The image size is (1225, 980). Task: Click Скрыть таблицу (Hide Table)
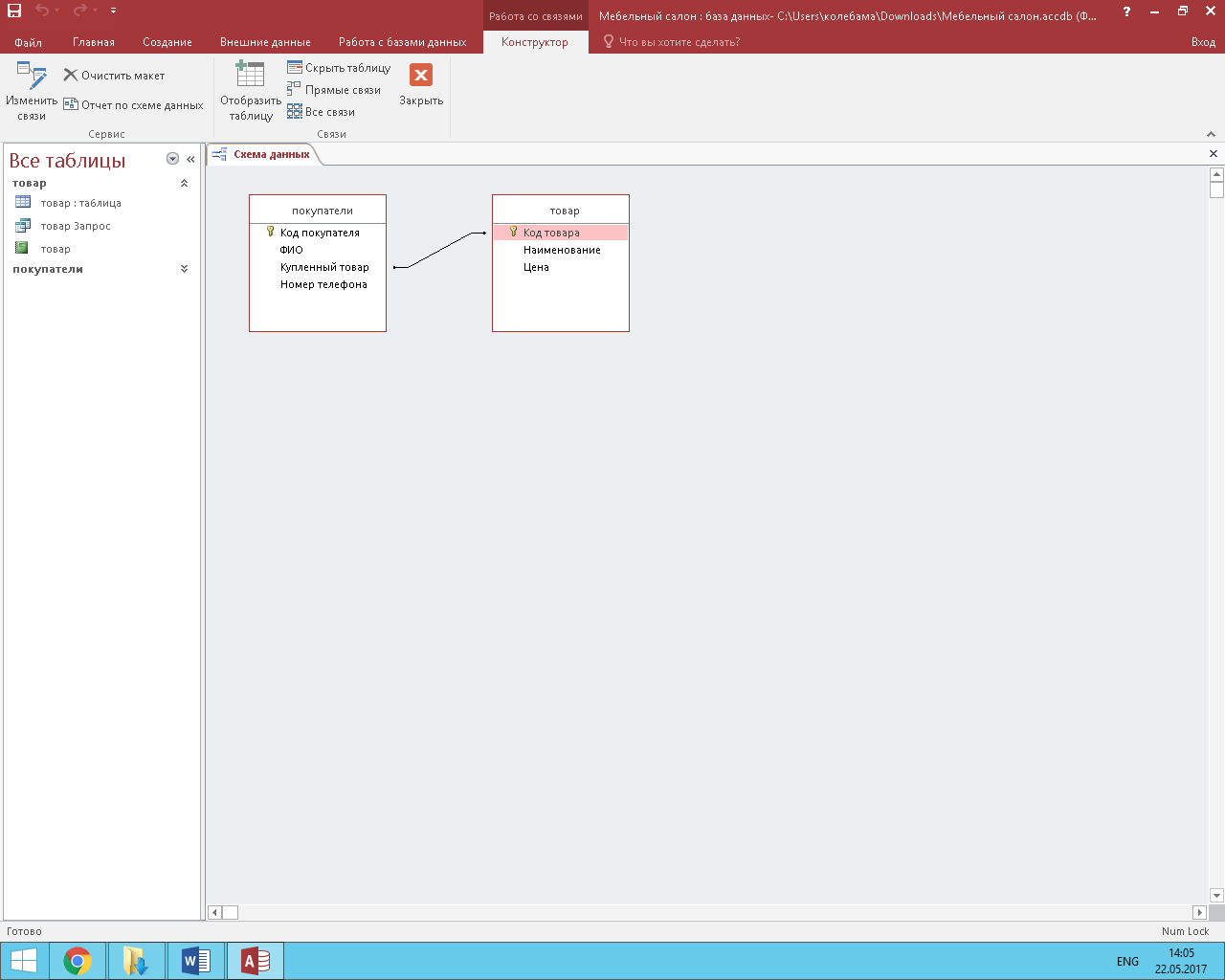[339, 68]
